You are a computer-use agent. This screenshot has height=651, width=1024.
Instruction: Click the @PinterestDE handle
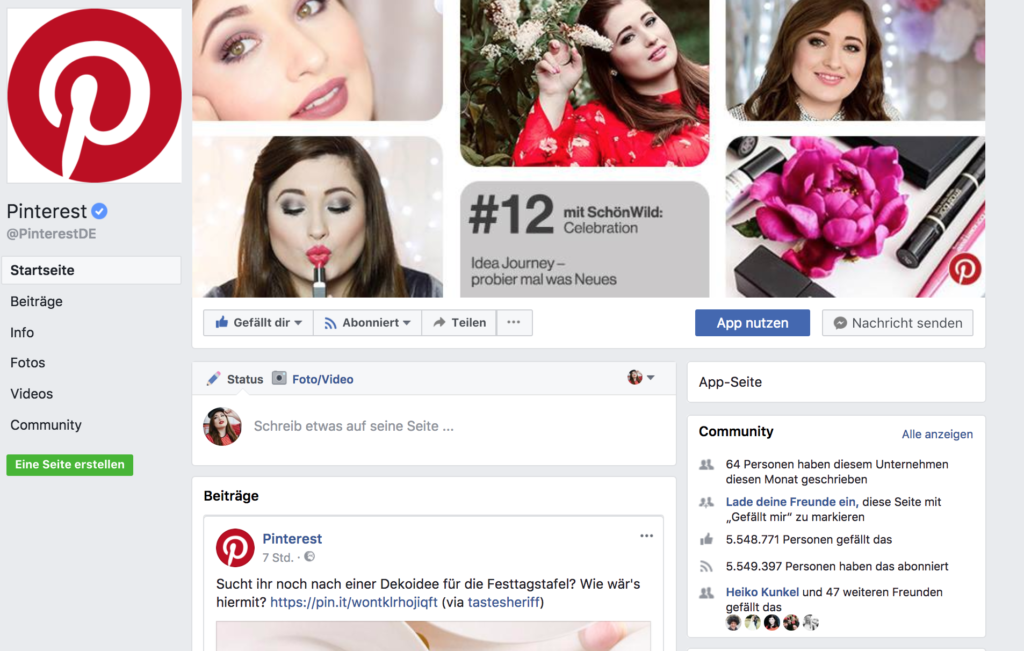click(52, 234)
